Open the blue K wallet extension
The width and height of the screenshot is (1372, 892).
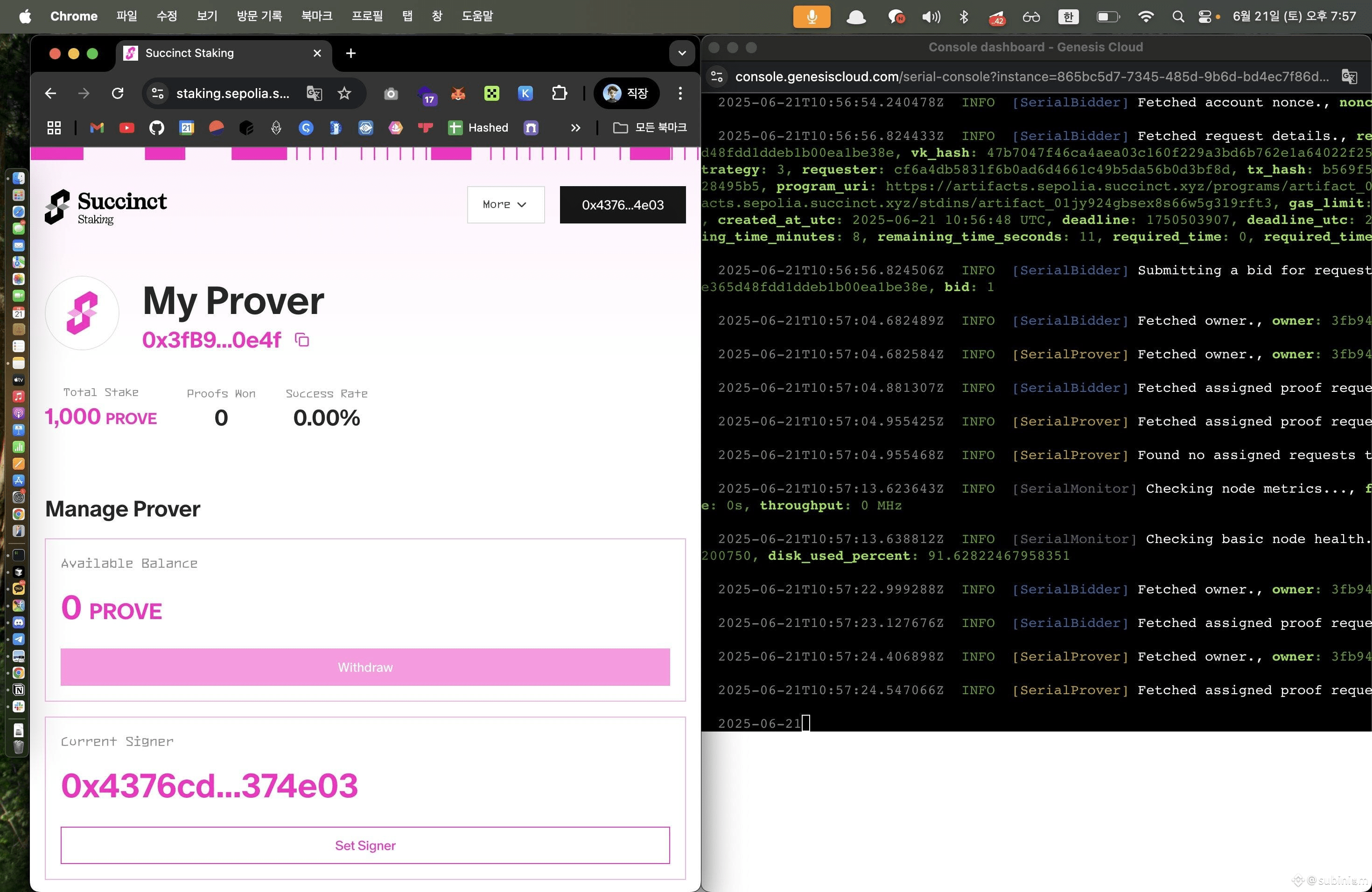click(525, 93)
